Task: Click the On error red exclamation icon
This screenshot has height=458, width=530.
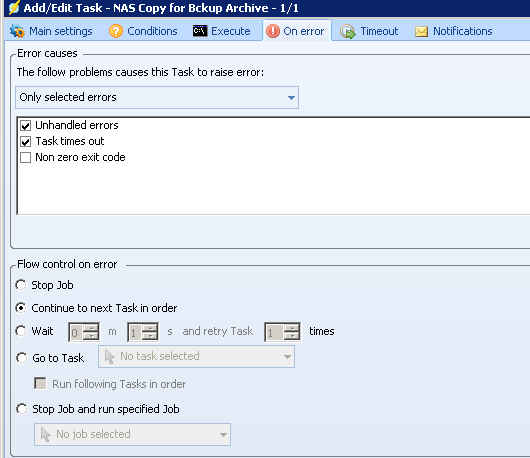Action: coord(272,31)
